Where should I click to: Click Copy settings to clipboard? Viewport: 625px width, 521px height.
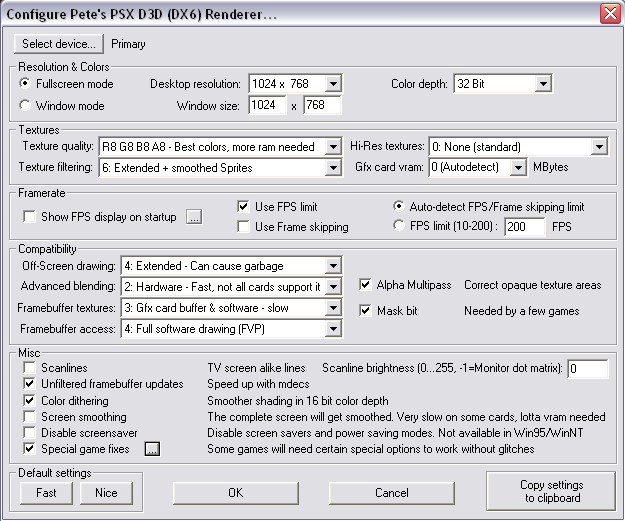click(x=551, y=492)
